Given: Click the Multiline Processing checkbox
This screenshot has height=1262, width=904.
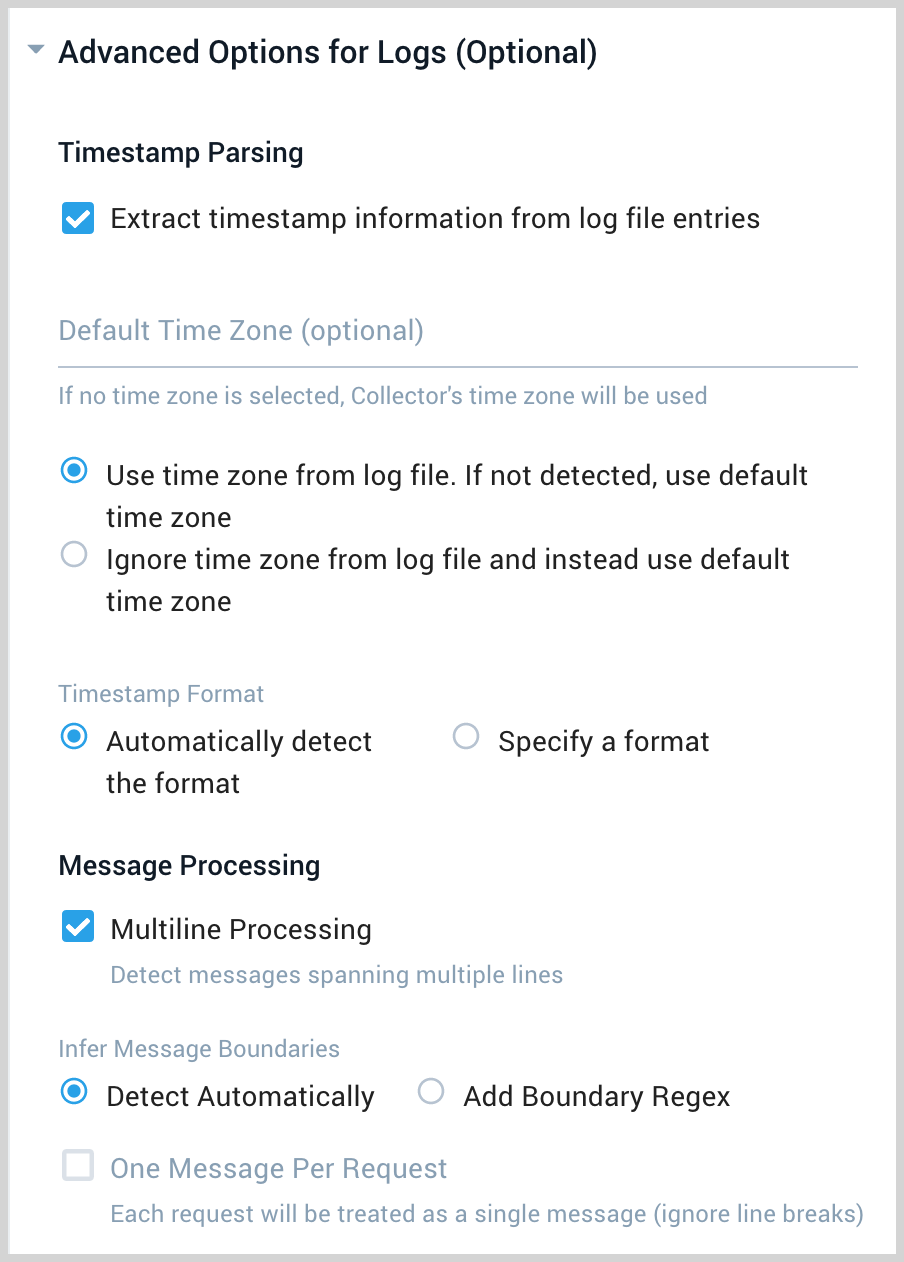Looking at the screenshot, I should pyautogui.click(x=77, y=926).
